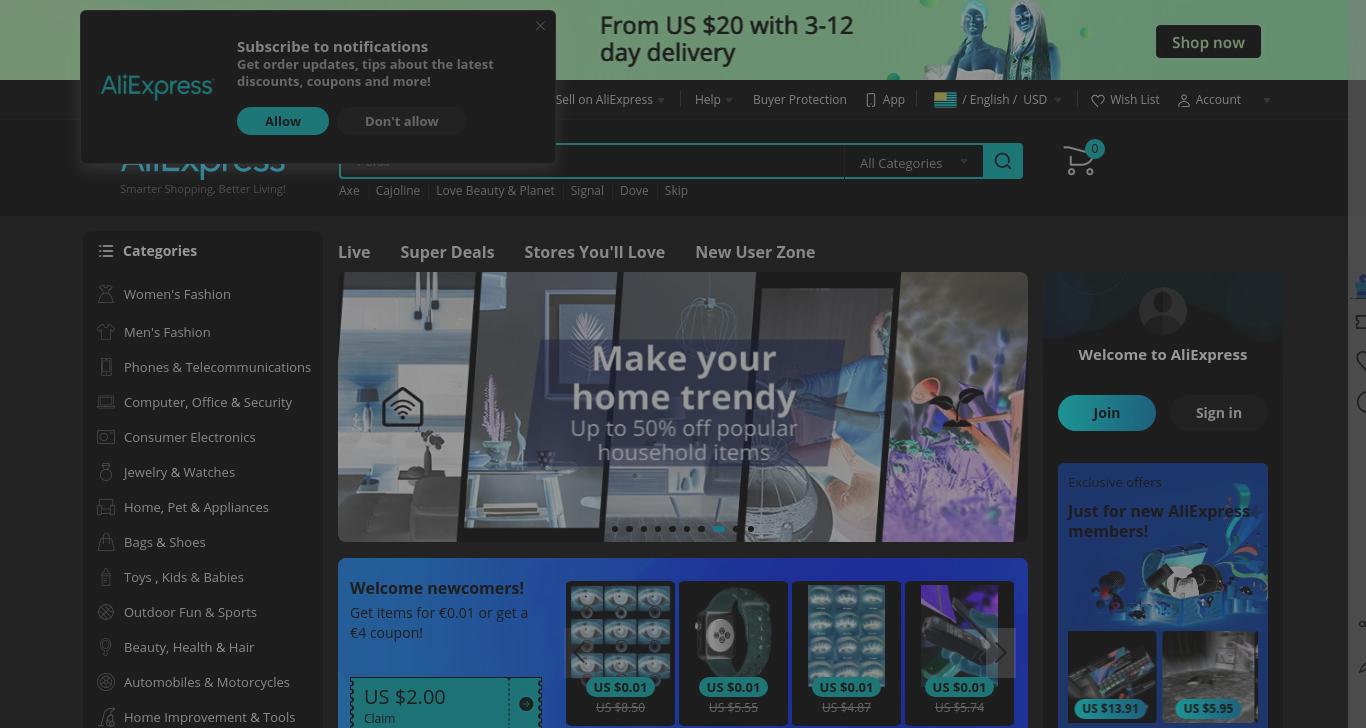Click the newcomer products next arrow
The image size is (1366, 728).
click(1000, 652)
